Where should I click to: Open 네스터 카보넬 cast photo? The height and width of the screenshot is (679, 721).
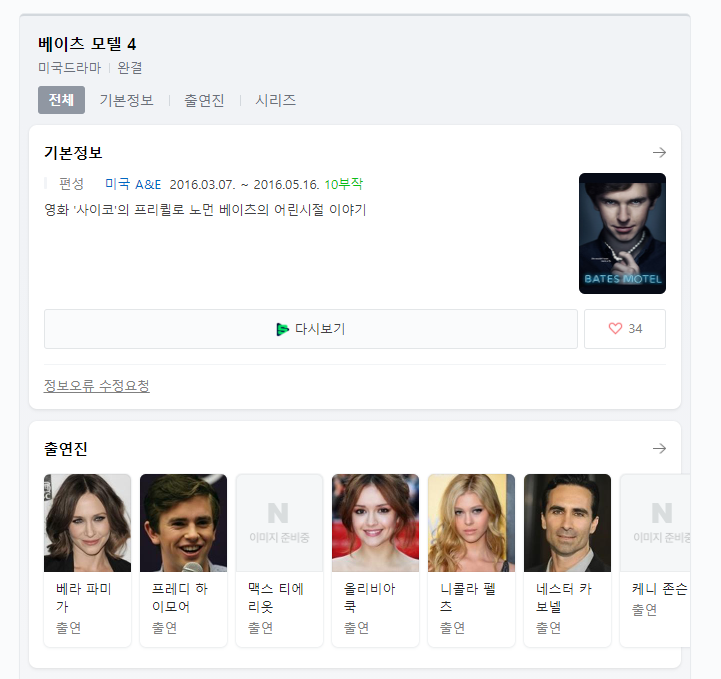point(567,523)
